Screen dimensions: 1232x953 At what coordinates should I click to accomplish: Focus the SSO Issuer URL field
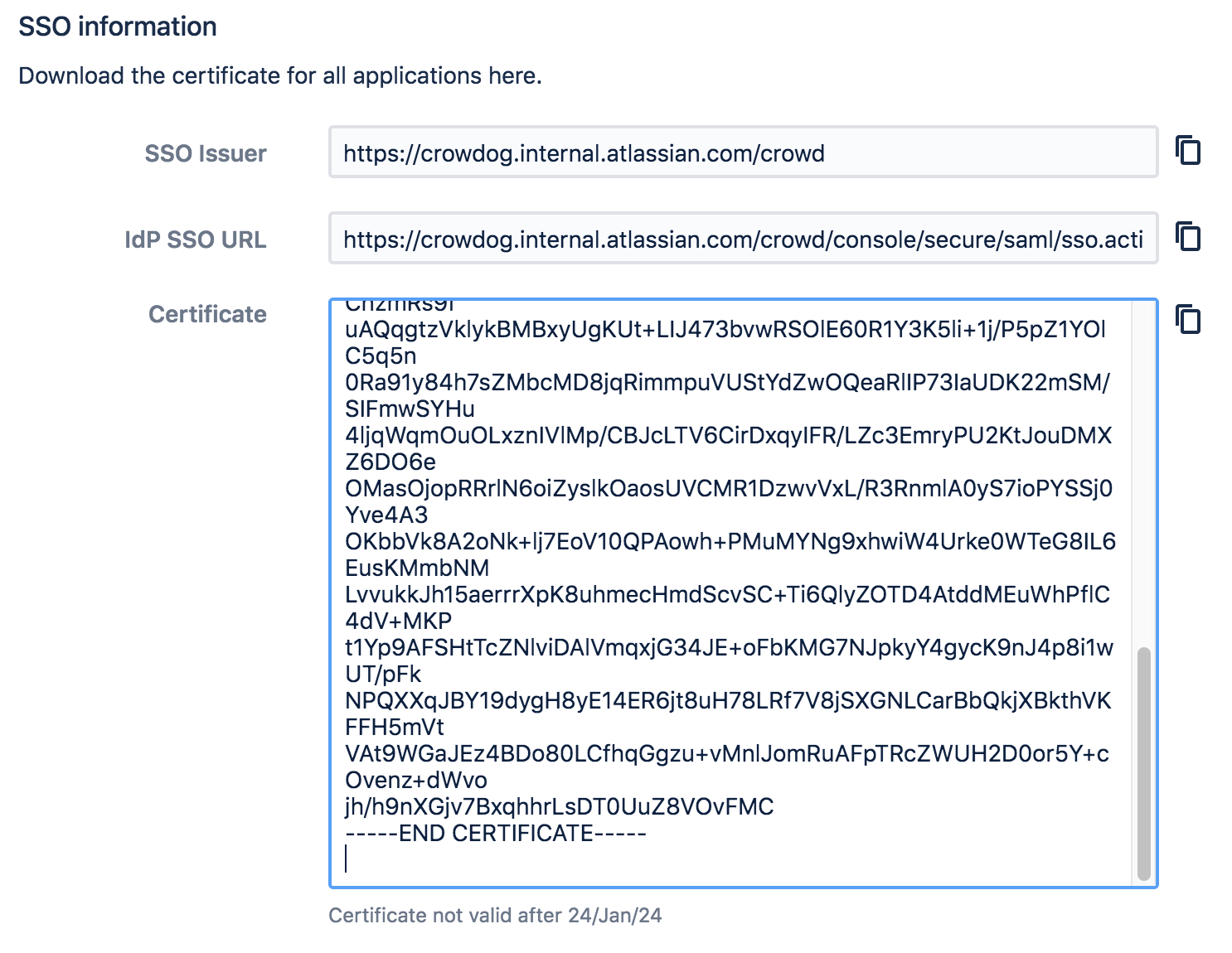click(x=742, y=152)
